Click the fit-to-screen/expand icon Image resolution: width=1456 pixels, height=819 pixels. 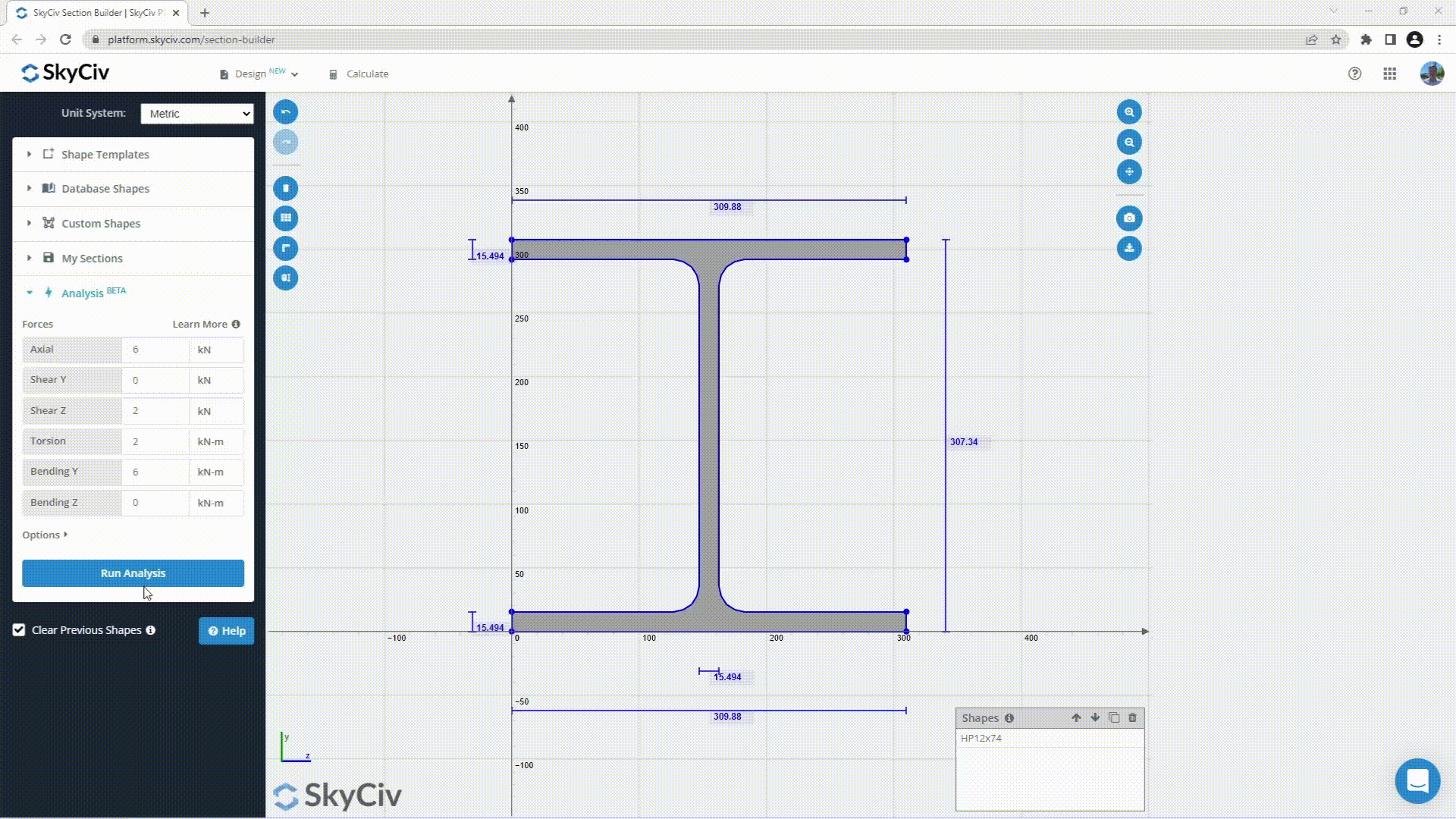[1129, 172]
